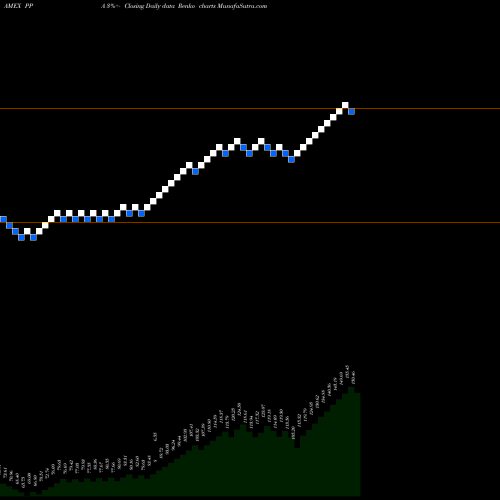
Task: Click the 'Renko charts' header text
Action: (197, 6)
